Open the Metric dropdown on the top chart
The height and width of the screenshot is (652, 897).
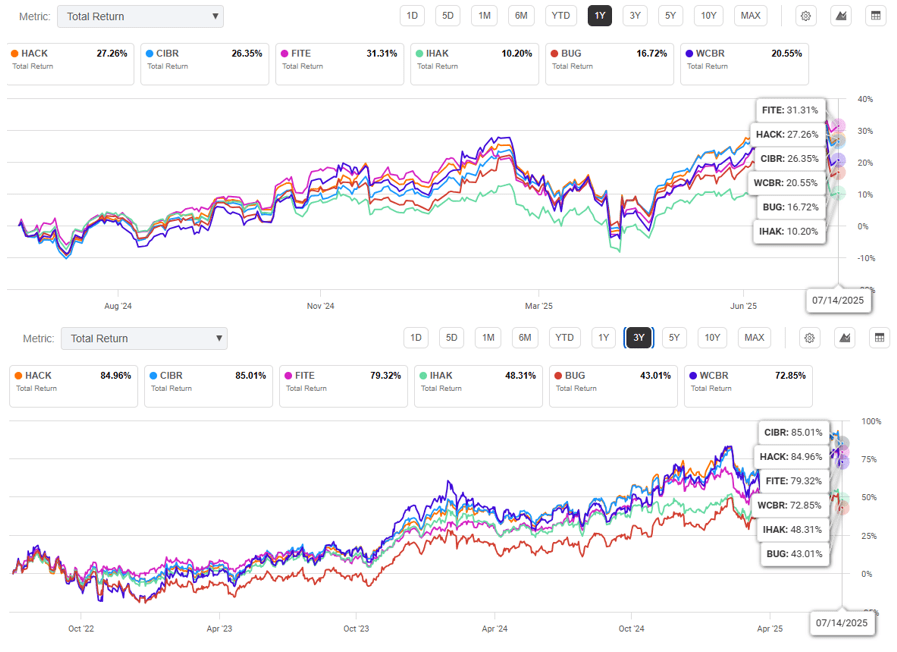point(140,16)
